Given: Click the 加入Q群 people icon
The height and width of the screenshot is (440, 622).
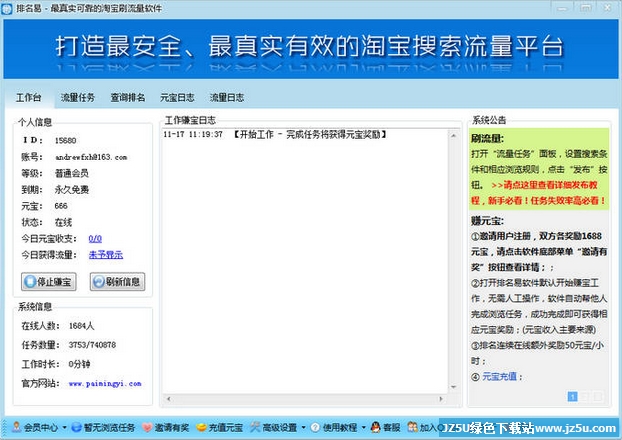Looking at the screenshot, I should [413, 427].
